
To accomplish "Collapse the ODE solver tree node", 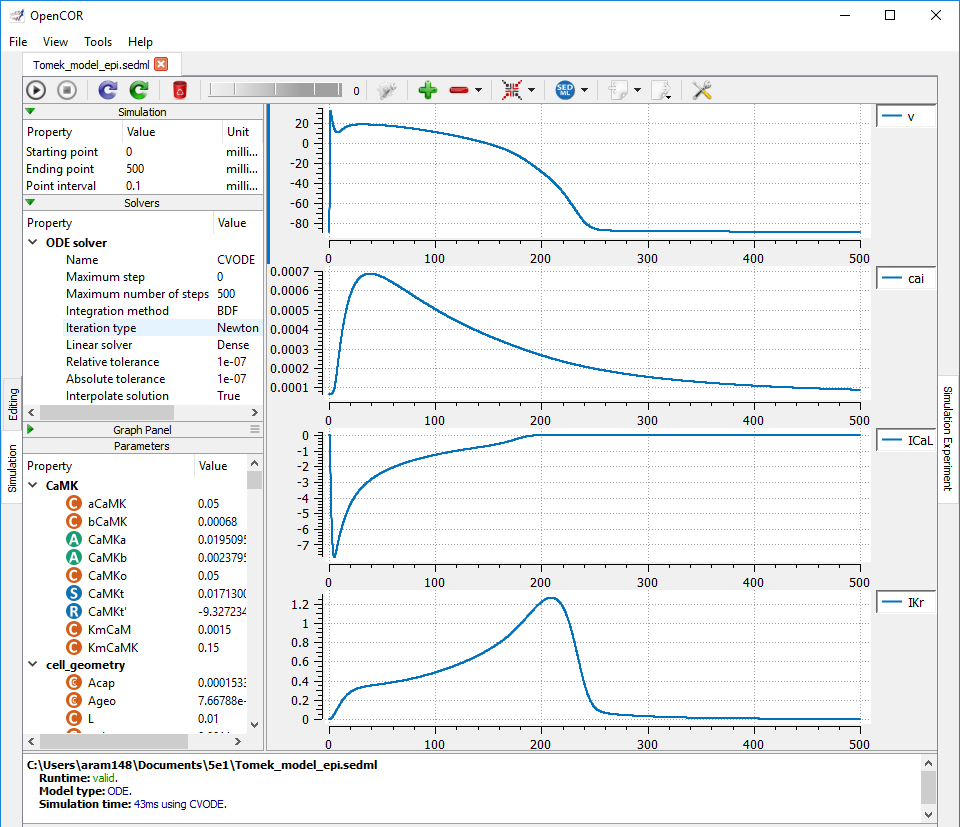I will tap(35, 243).
